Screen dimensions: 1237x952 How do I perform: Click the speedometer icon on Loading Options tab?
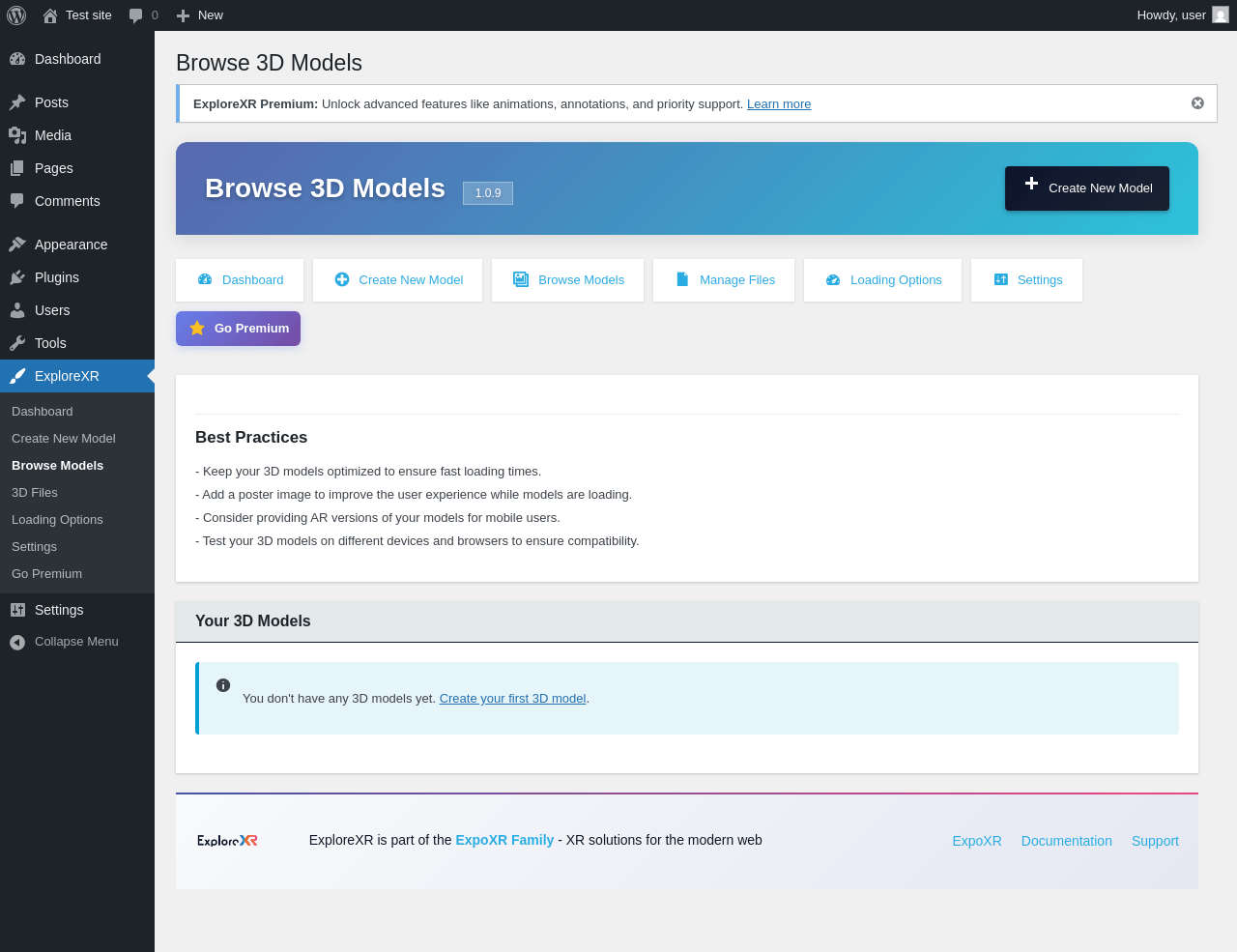(833, 279)
